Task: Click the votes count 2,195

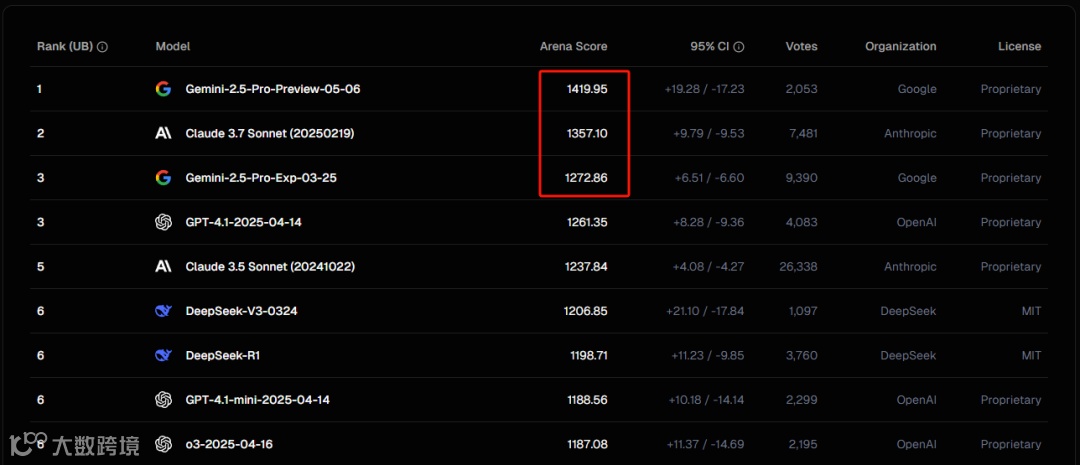Action: point(802,444)
